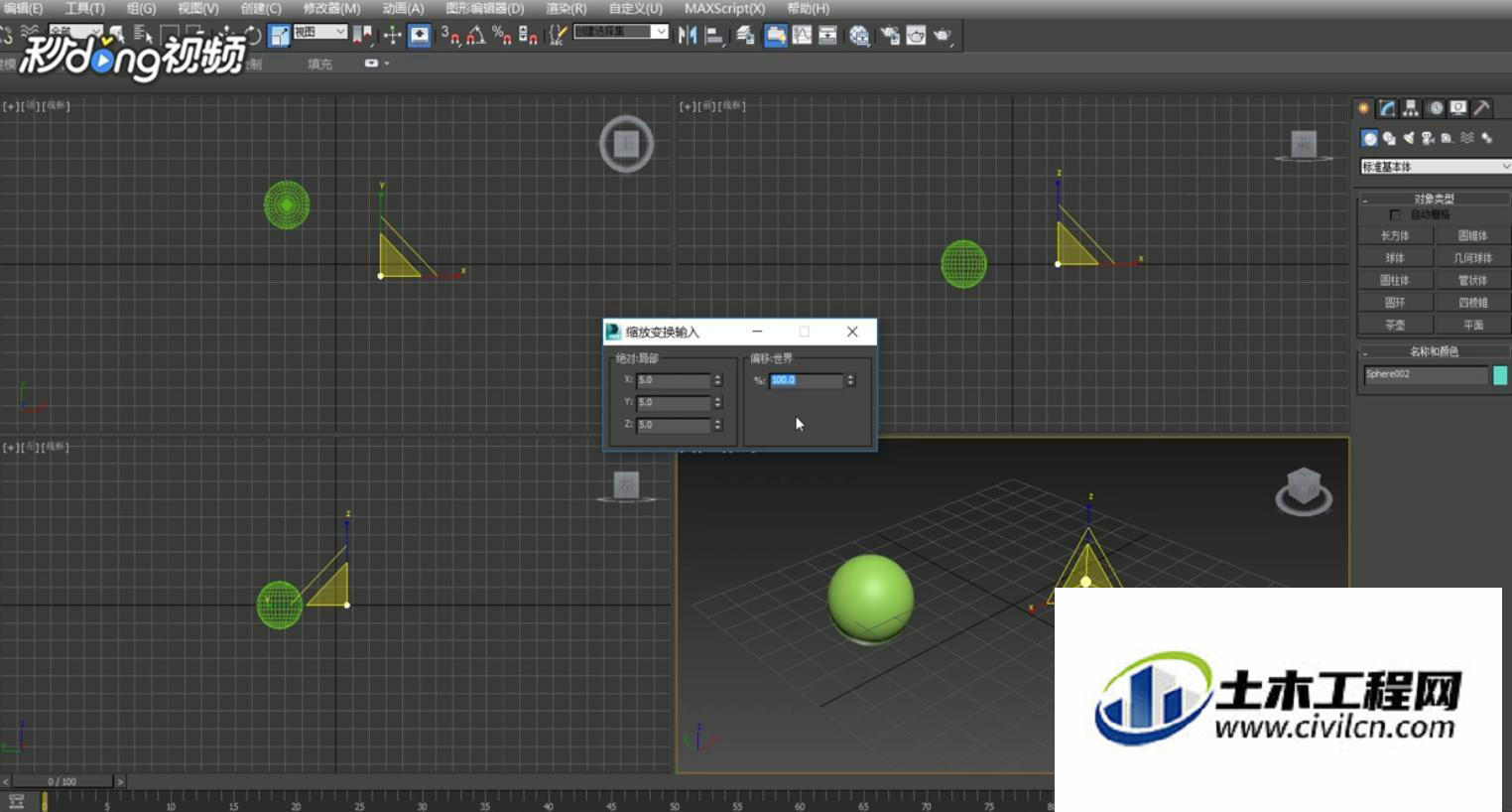Screen dimensions: 1512x812
Task: Click the 长方体 button
Action: tap(1395, 236)
